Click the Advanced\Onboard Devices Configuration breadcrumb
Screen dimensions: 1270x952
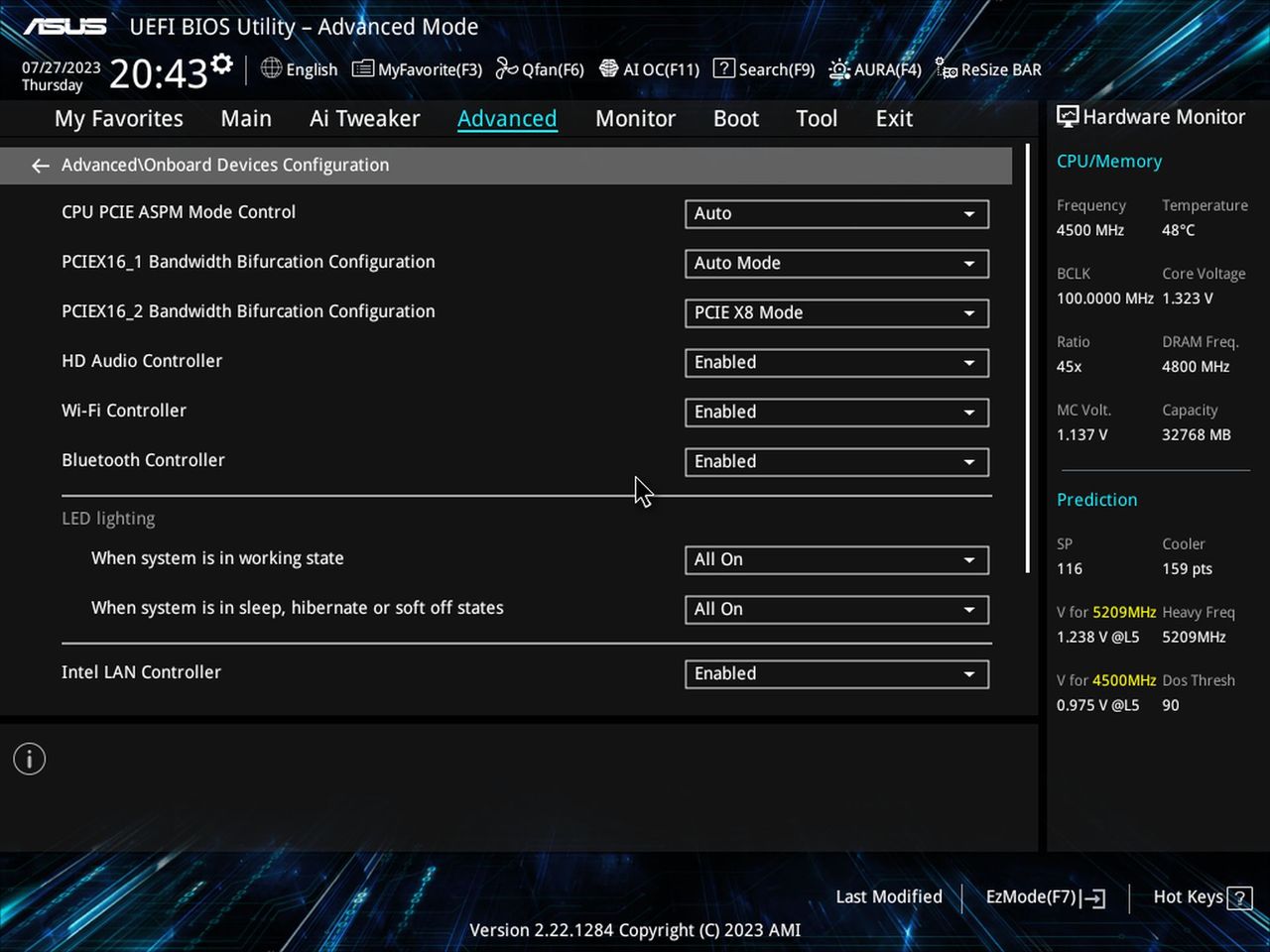(x=225, y=166)
